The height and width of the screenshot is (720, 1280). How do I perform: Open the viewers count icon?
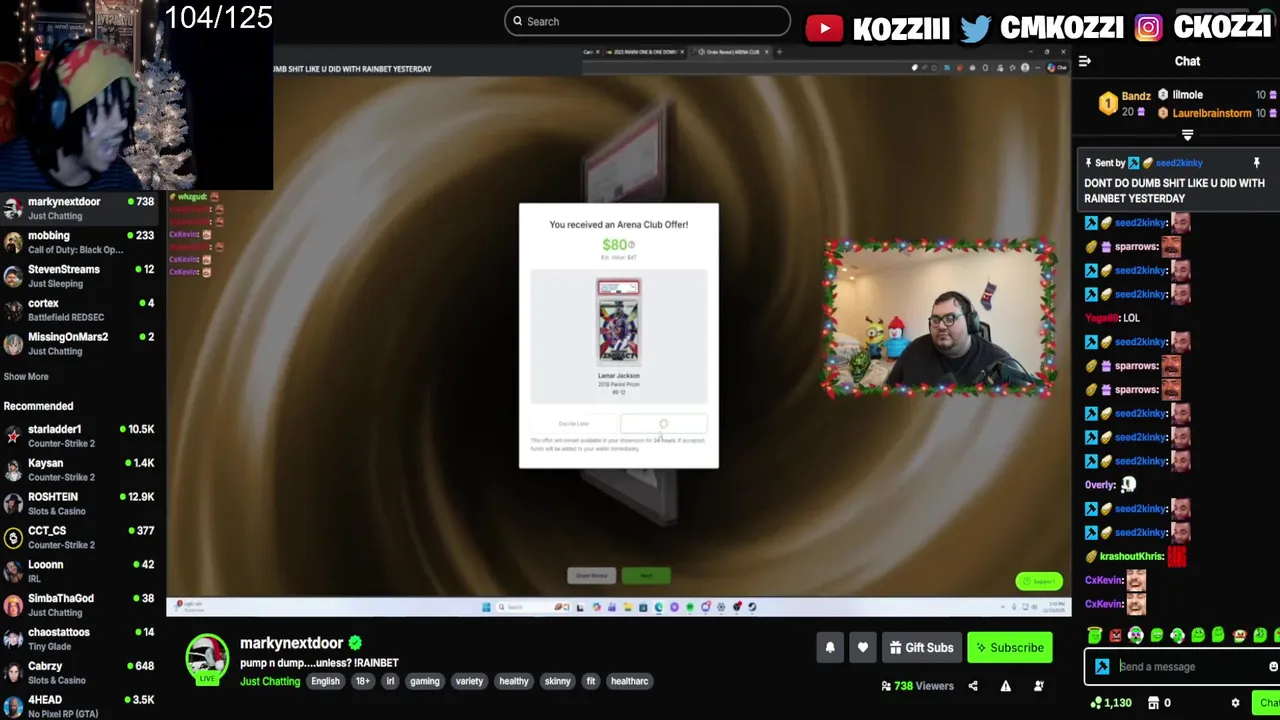point(886,686)
